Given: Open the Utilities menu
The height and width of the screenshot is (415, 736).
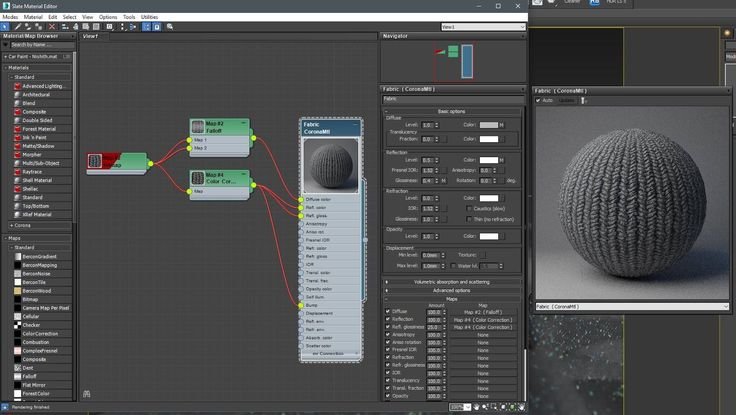Looking at the screenshot, I should (x=149, y=17).
